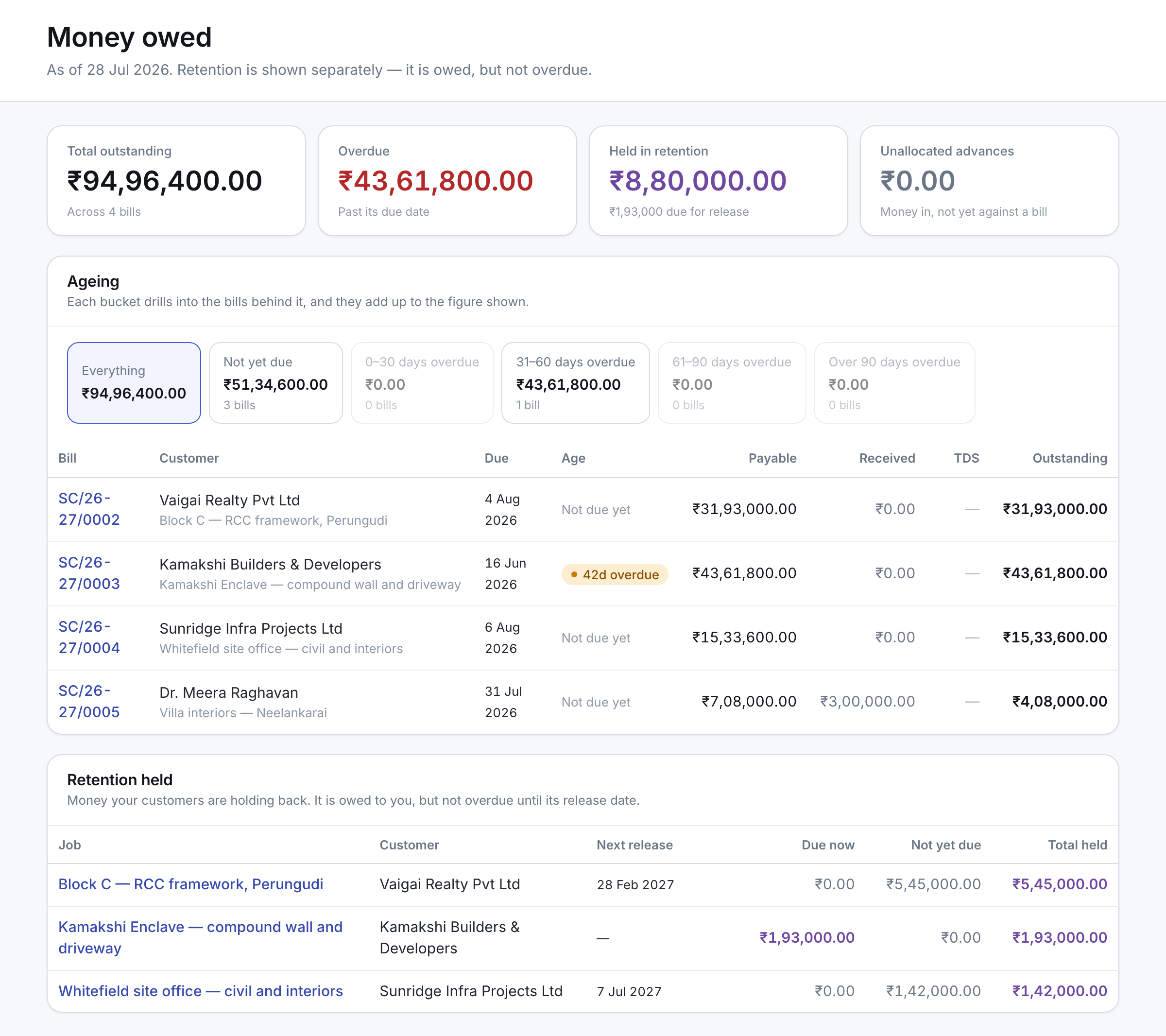
Task: Click the 31 Jul 2026 due date
Action: coord(503,702)
